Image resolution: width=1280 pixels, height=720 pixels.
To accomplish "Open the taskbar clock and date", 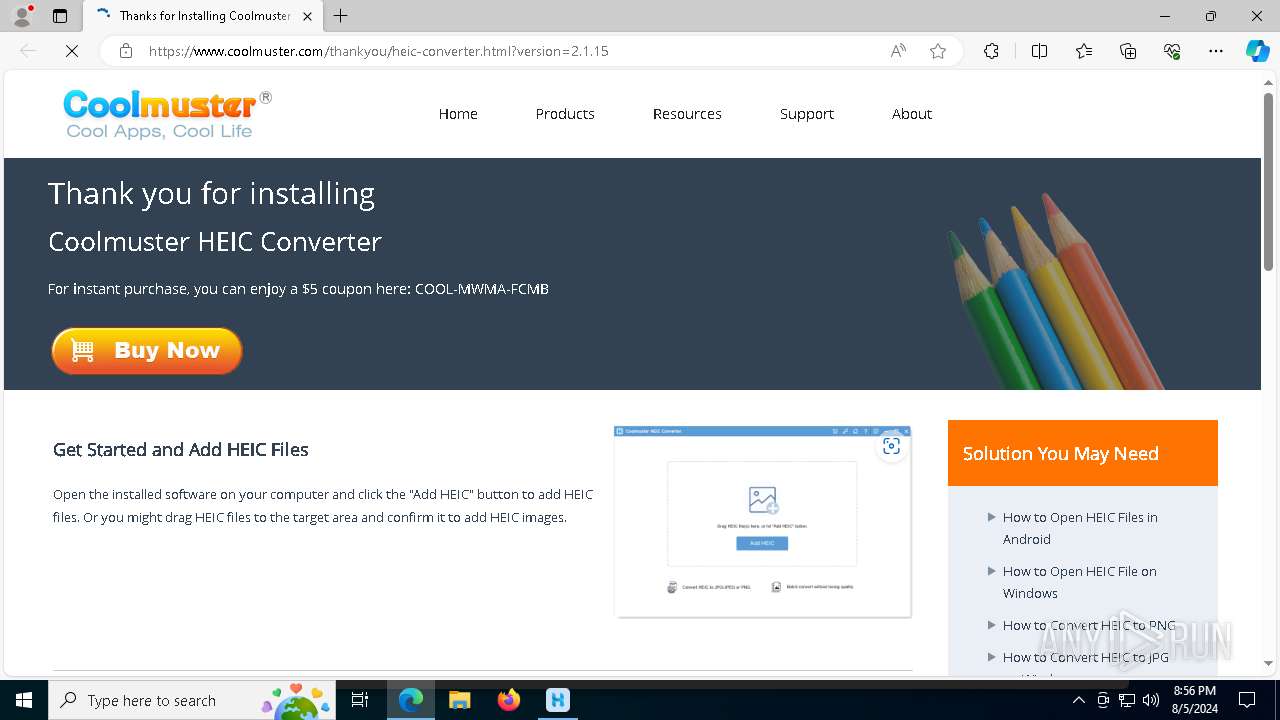I will [x=1195, y=700].
